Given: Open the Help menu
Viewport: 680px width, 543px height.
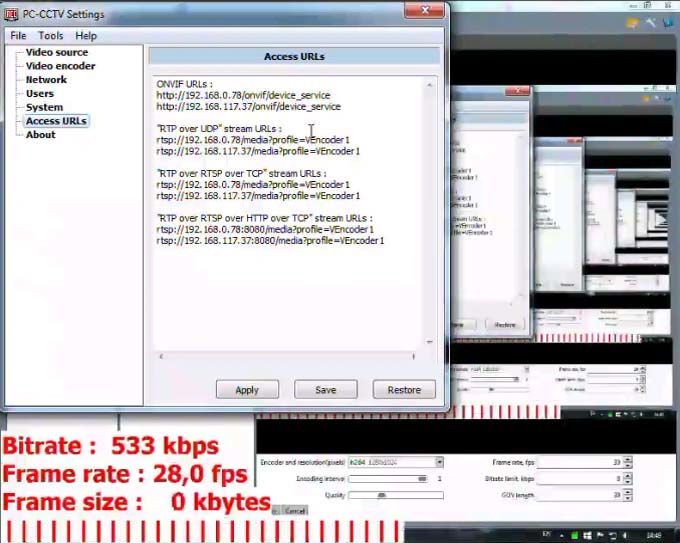Looking at the screenshot, I should click(86, 36).
